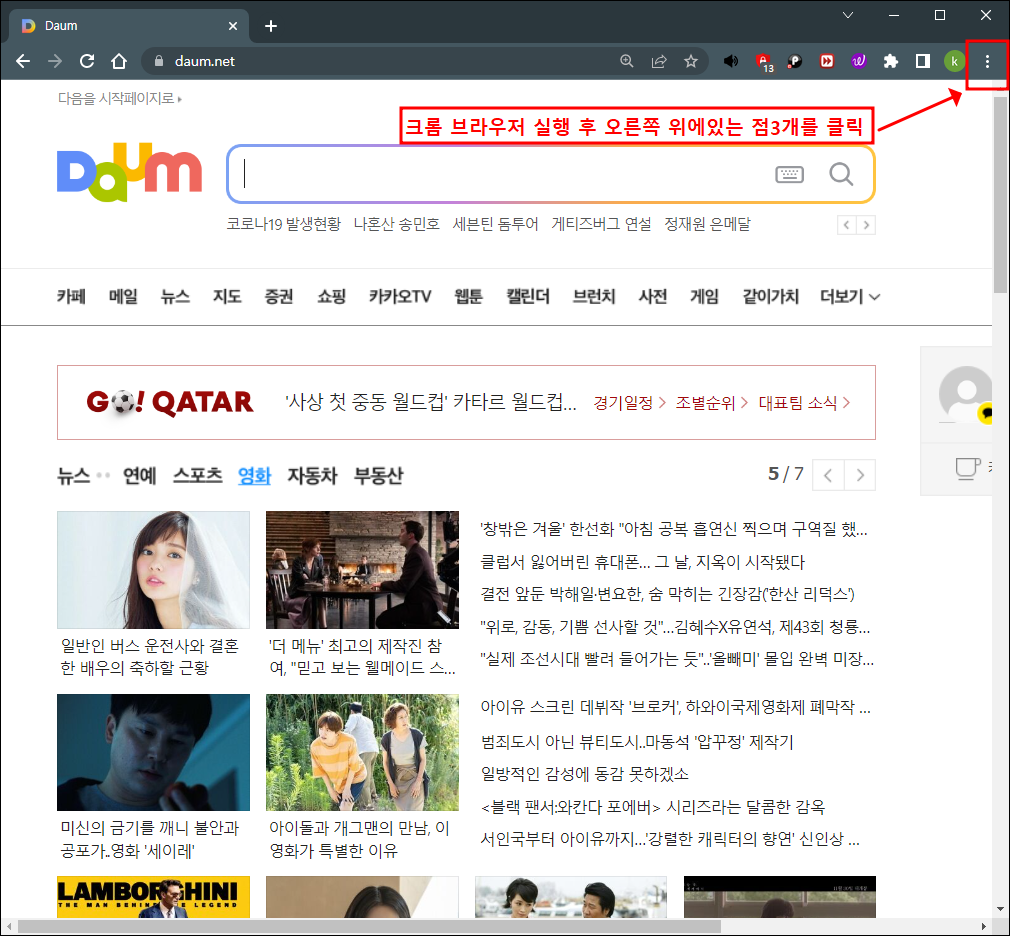Switch to the 영화 news tab

pos(254,475)
